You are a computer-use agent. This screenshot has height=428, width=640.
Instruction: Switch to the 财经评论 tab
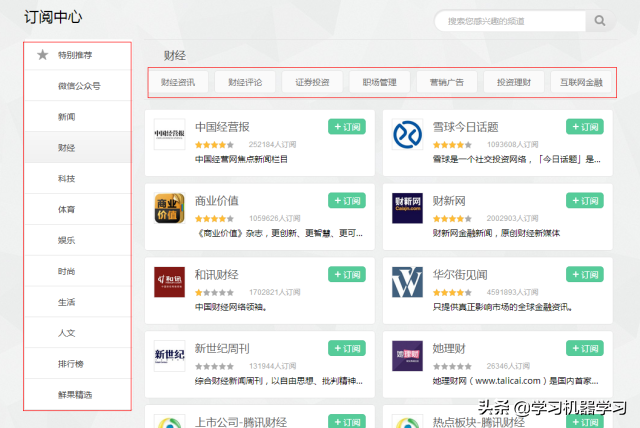(x=245, y=82)
